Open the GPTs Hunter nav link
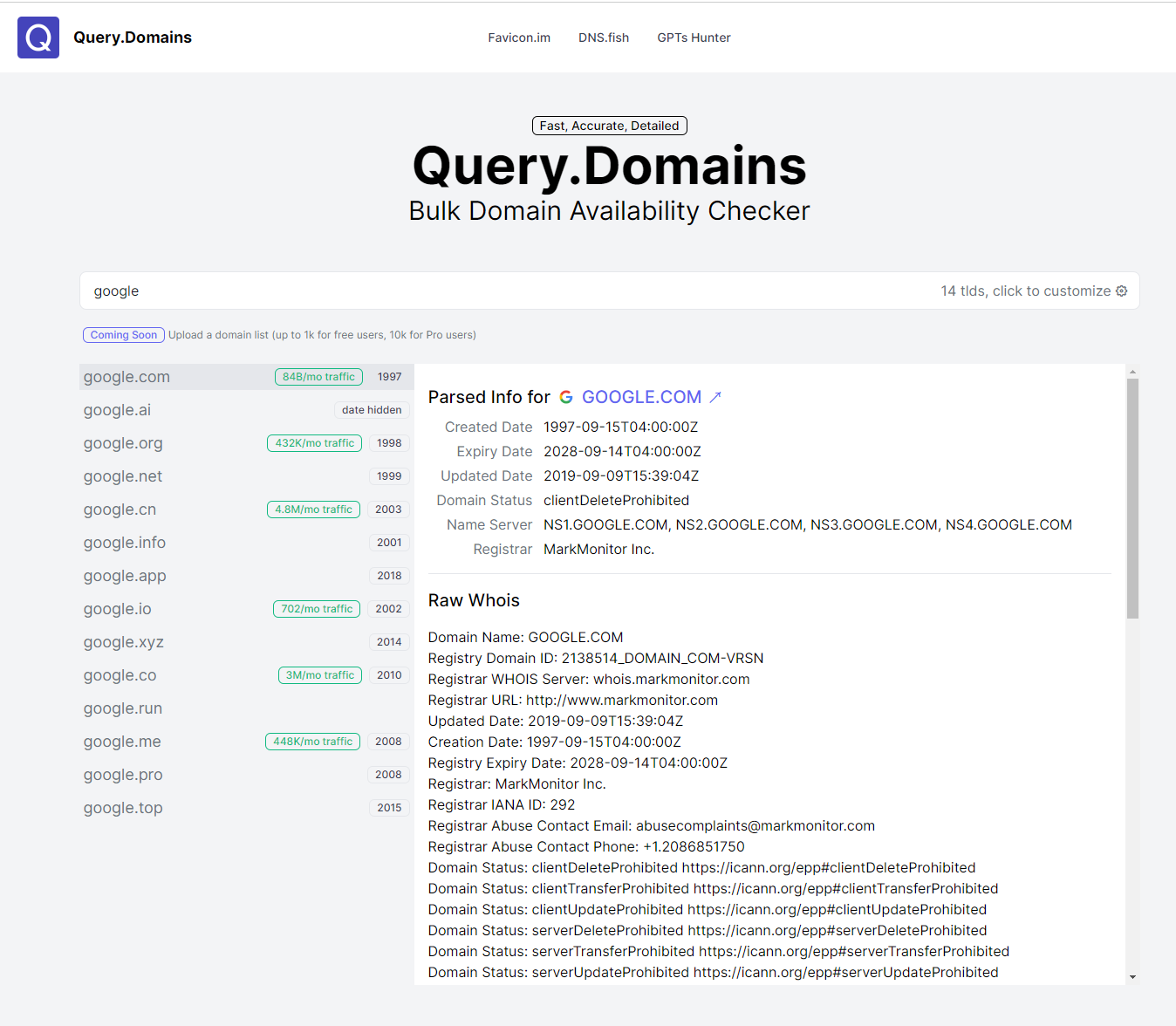This screenshot has width=1176, height=1026. [694, 38]
